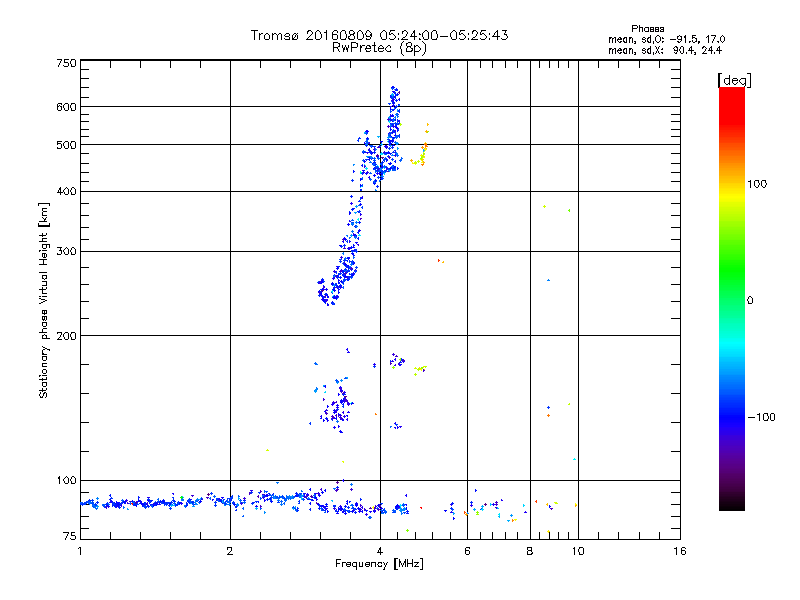Click the 'Frequency [MHz]' x-axis label
The image size is (800, 600).
pyautogui.click(x=379, y=564)
